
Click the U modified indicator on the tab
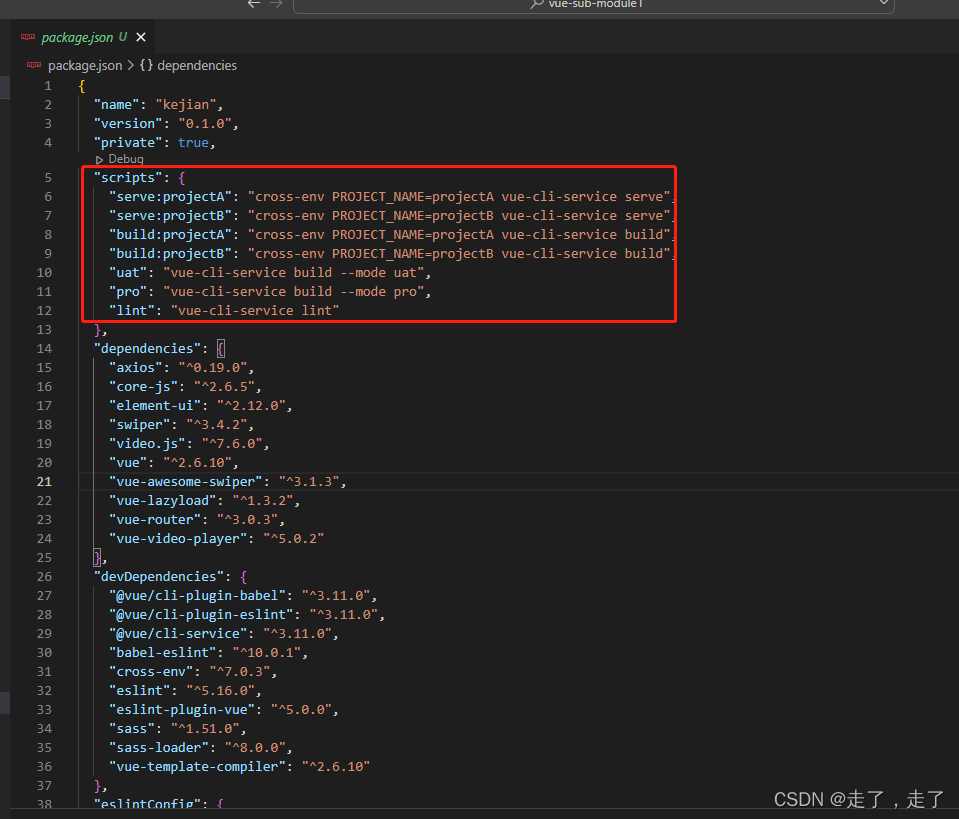[121, 36]
